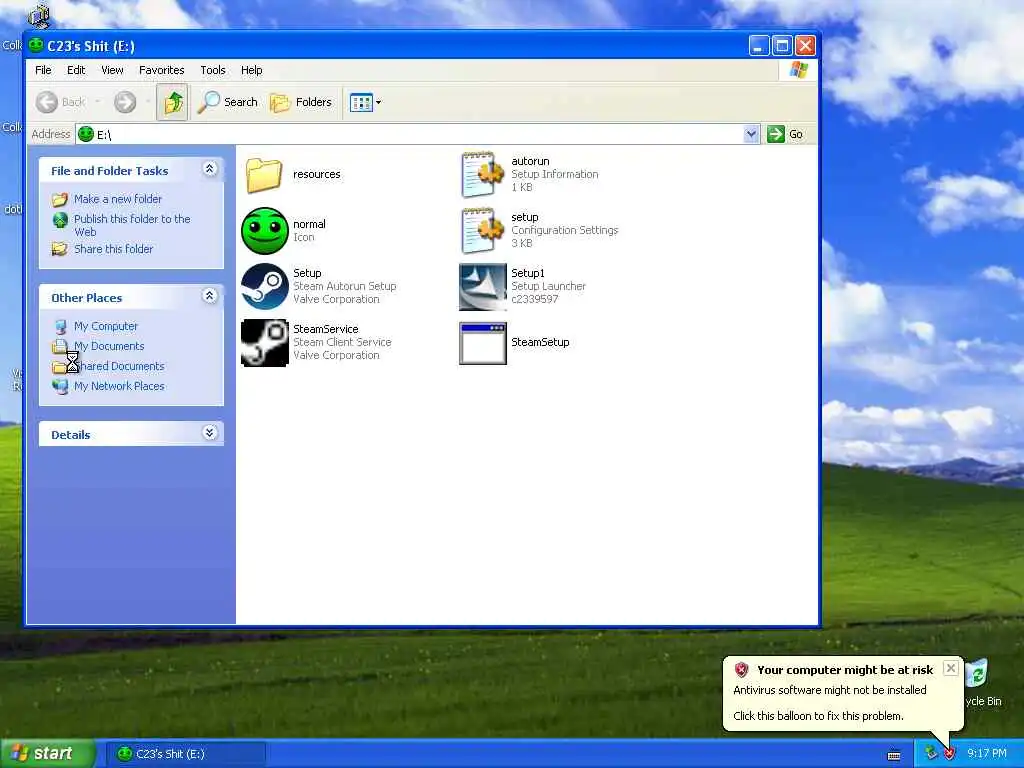Select the Steam Autorun Setup icon

click(x=264, y=286)
